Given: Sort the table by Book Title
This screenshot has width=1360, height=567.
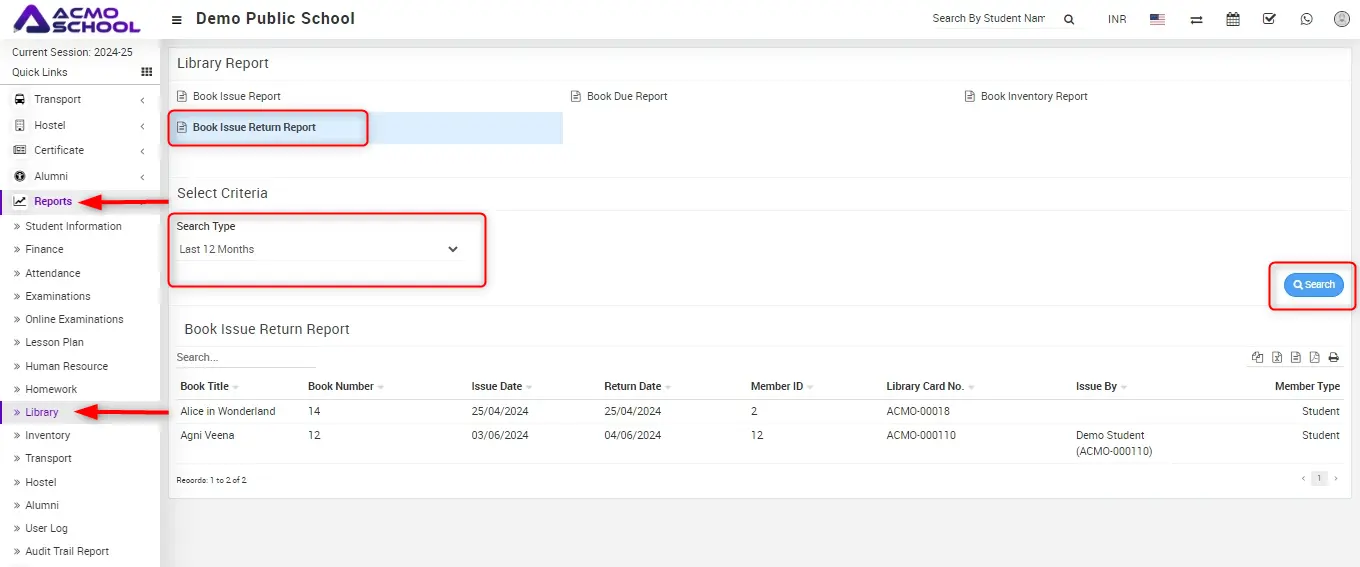Looking at the screenshot, I should (x=205, y=386).
